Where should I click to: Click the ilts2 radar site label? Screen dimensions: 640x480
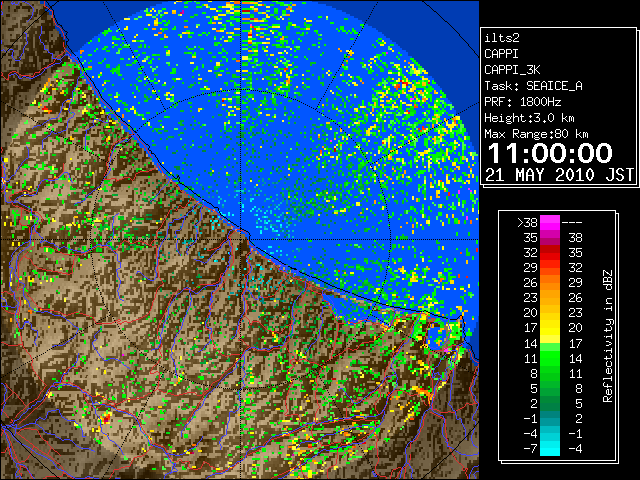click(502, 38)
